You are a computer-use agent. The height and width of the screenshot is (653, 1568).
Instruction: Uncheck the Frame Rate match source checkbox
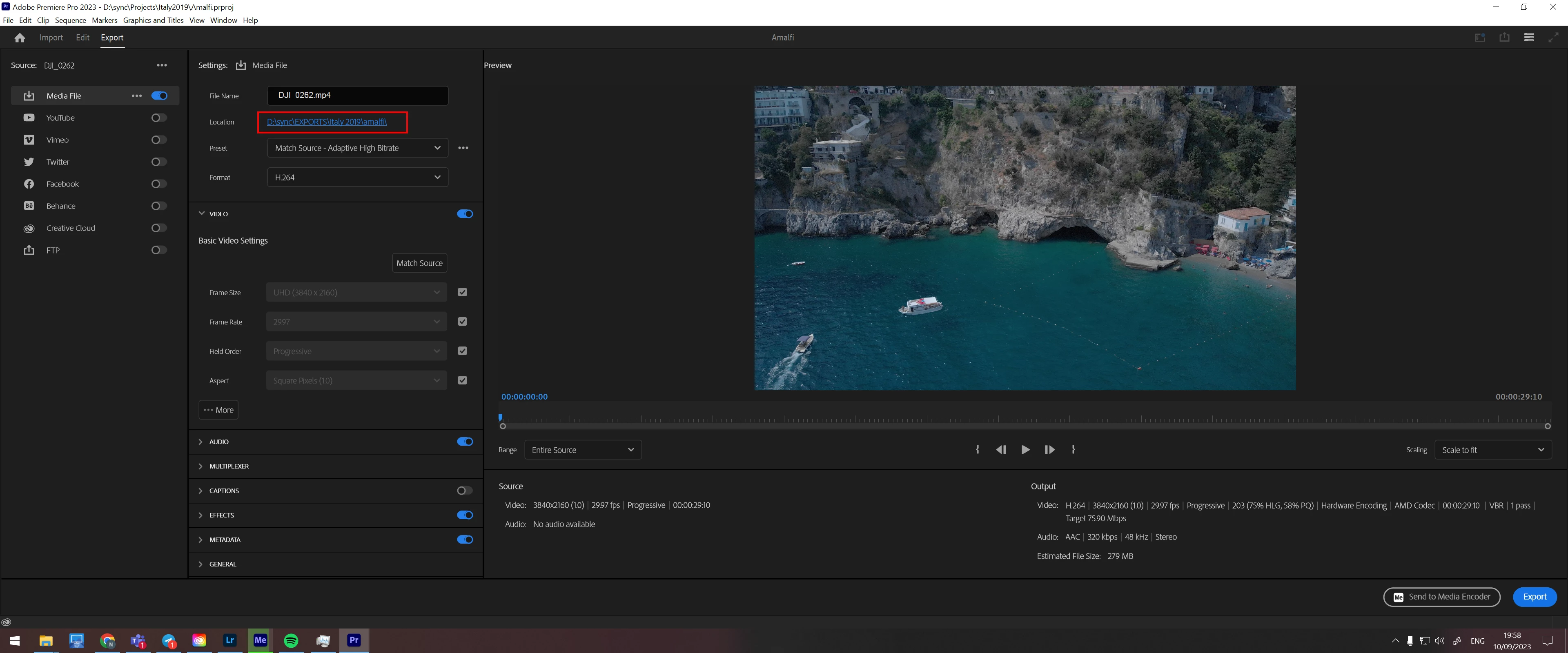coord(463,321)
